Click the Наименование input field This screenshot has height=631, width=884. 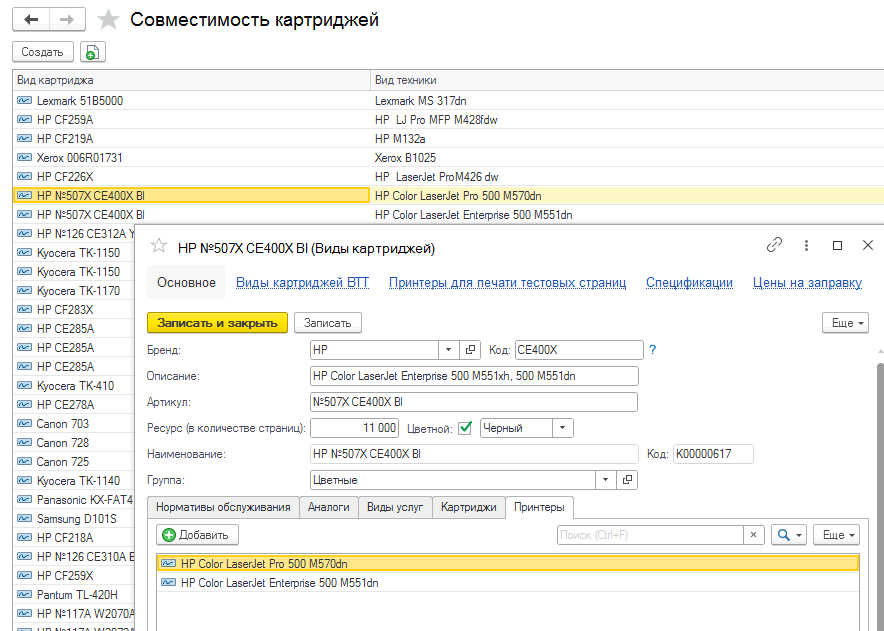pos(474,454)
